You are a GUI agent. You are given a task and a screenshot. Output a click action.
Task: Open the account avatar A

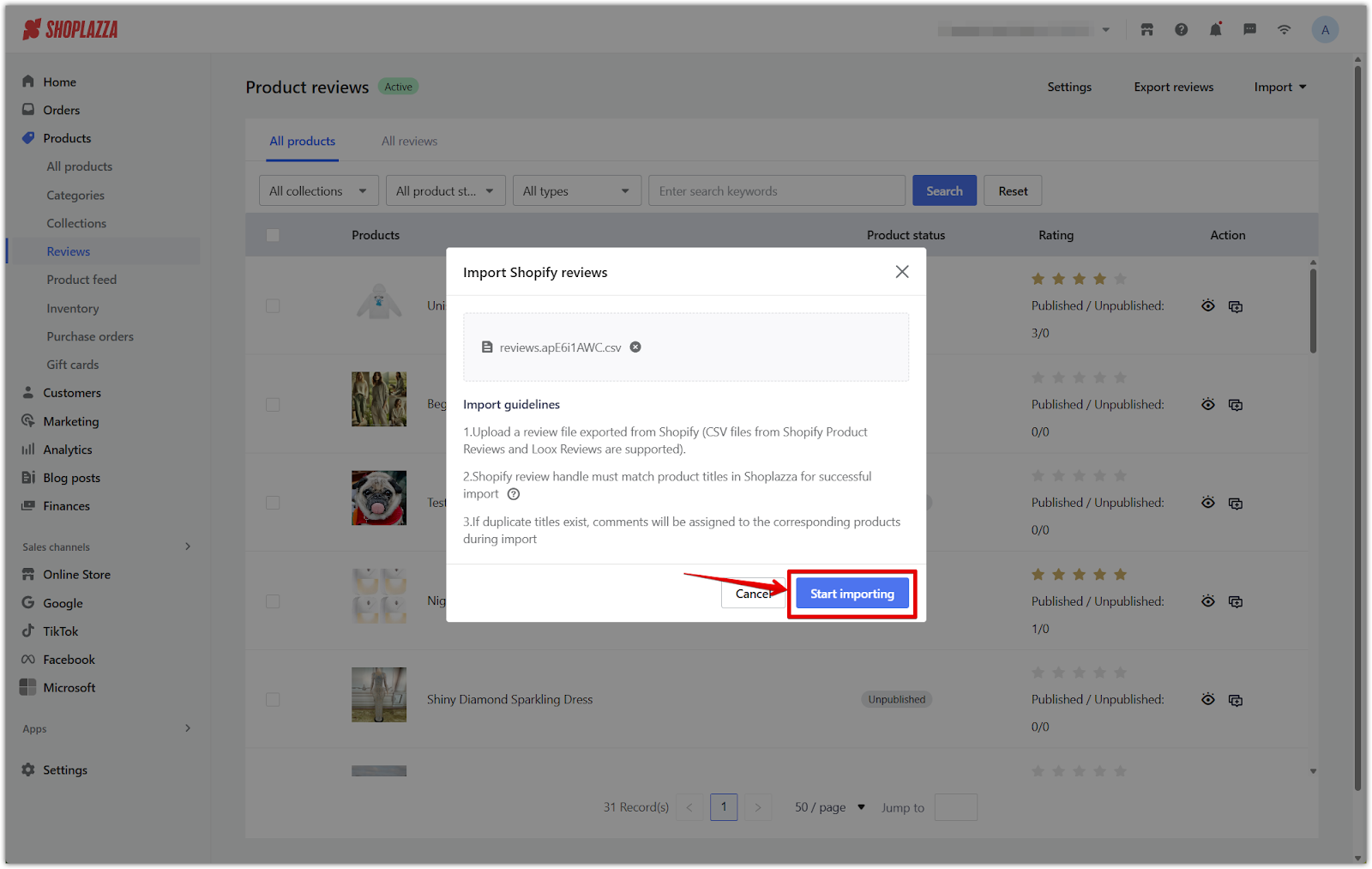coord(1325,30)
